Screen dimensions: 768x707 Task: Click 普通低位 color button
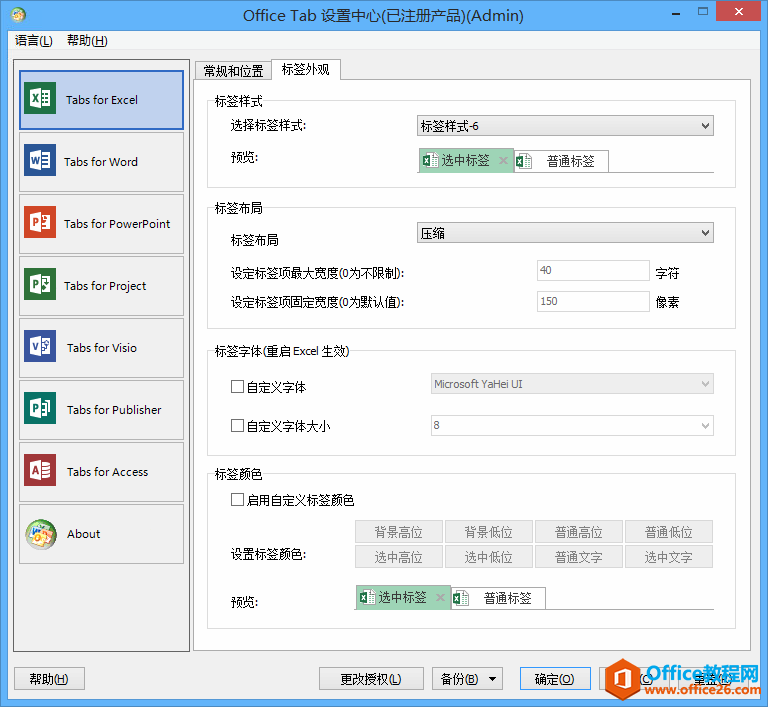click(x=669, y=532)
